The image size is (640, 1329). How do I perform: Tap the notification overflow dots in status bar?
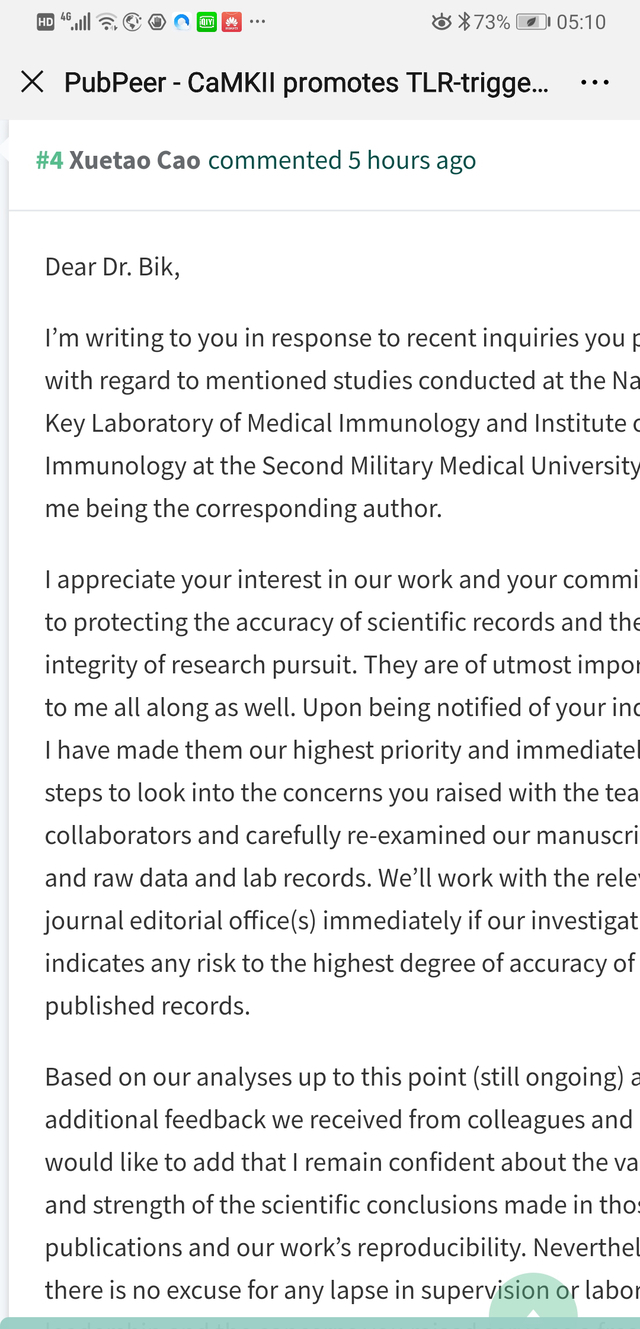pyautogui.click(x=257, y=22)
